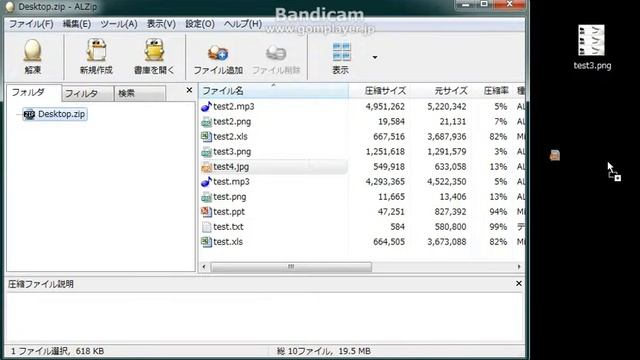Click the 99% compression ratio value
This screenshot has width=640, height=360.
click(x=498, y=227)
